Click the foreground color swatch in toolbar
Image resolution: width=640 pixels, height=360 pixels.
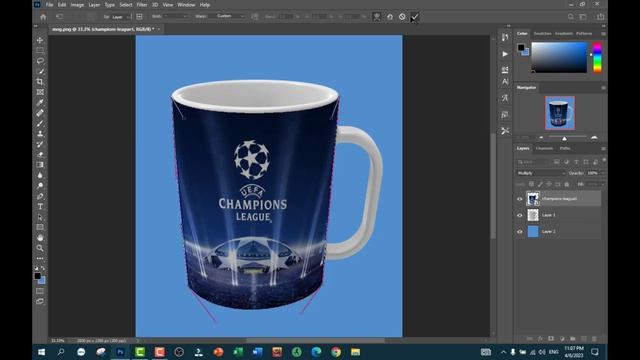[37, 276]
